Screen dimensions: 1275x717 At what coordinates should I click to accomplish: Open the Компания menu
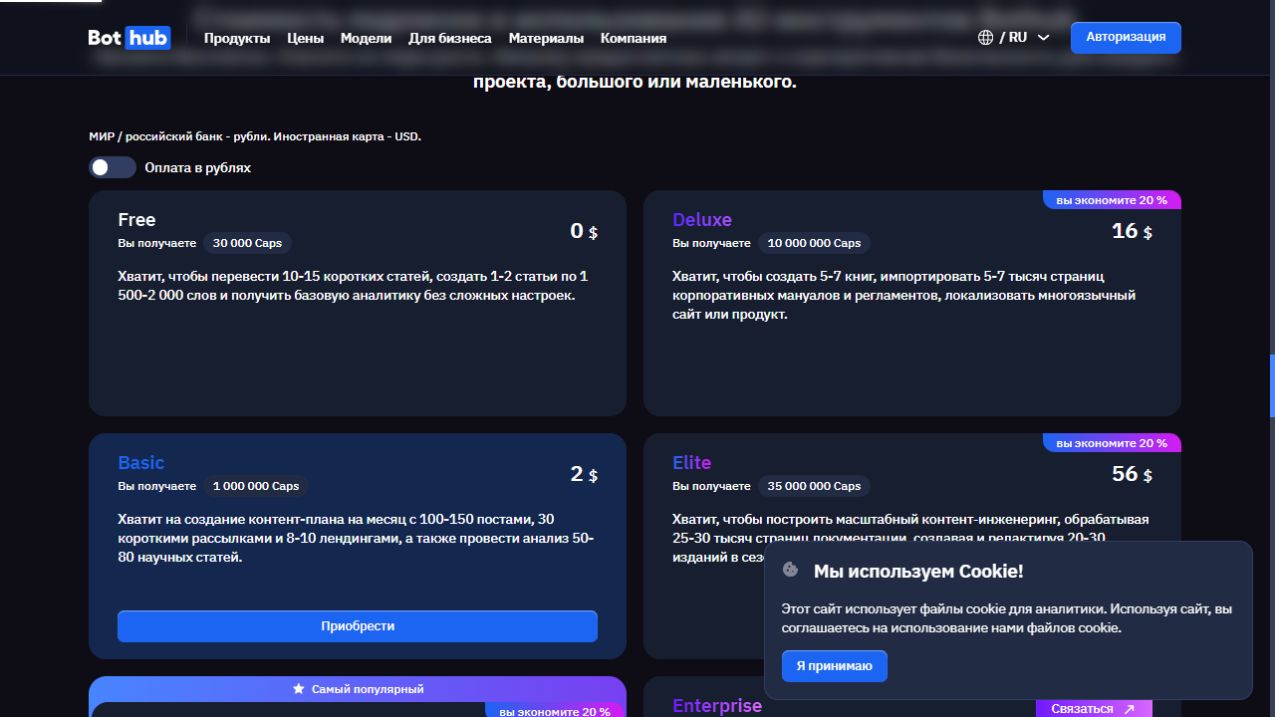(633, 38)
